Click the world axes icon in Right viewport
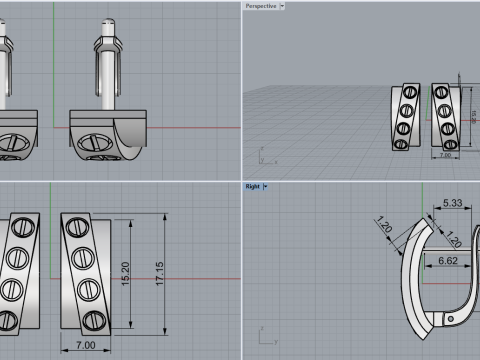Screen dimensions: 480x360 coord(268,335)
